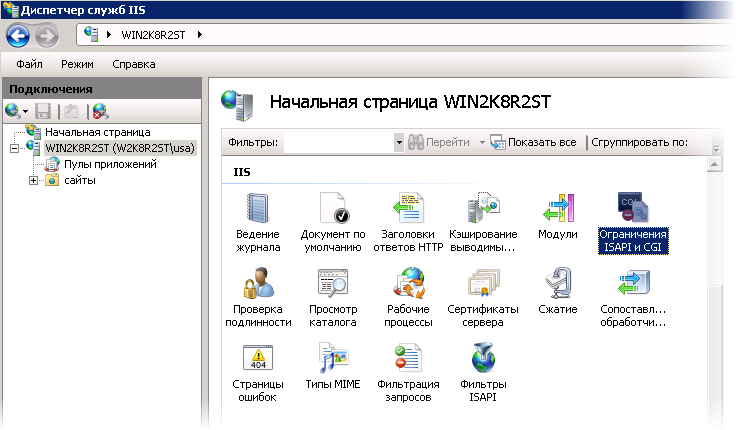The width and height of the screenshot is (736, 430).
Task: Open the Сжатие feature
Action: click(x=558, y=291)
